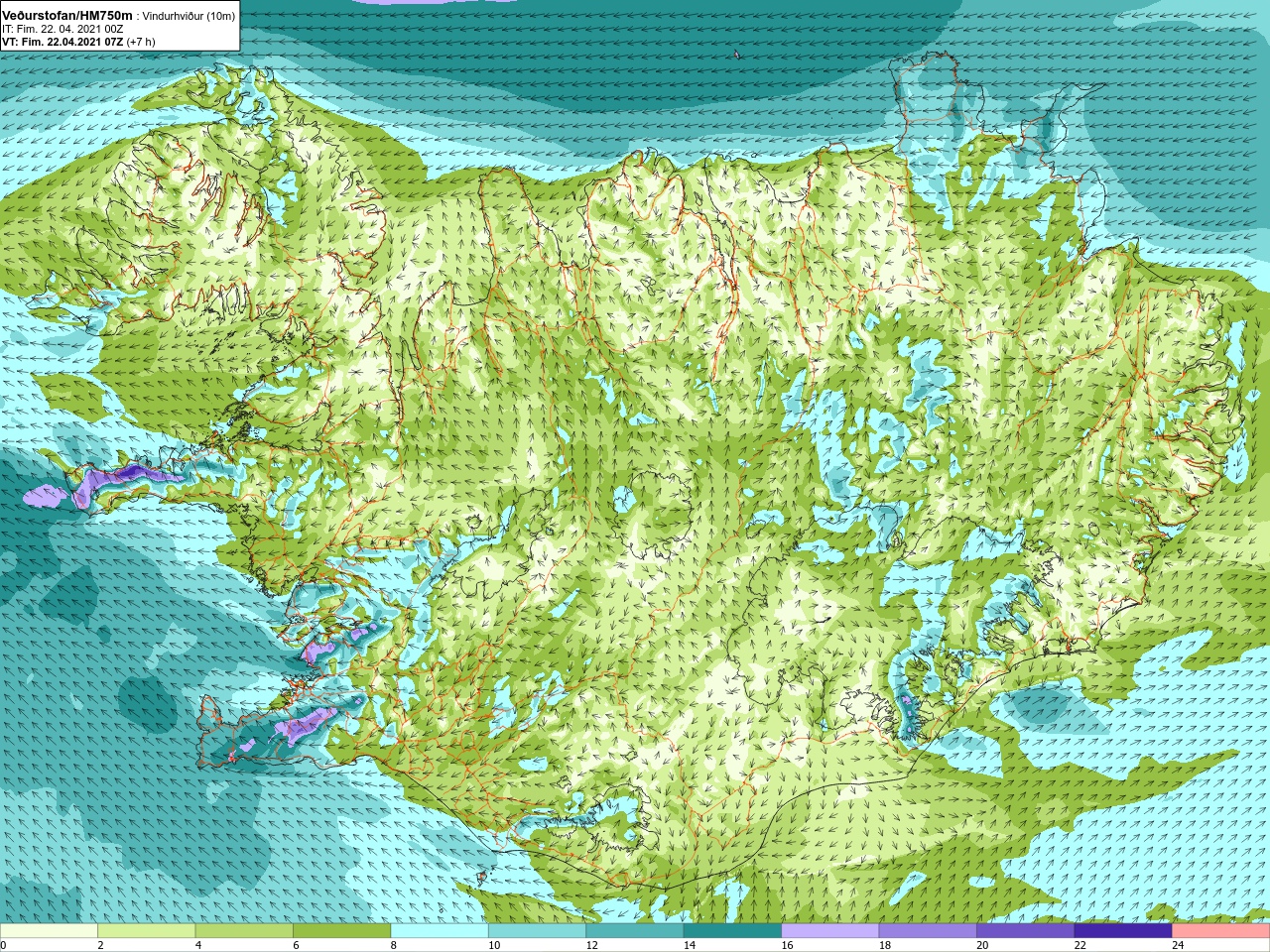
Task: Click the purple 18–20 legend swatch
Action: pos(928,931)
